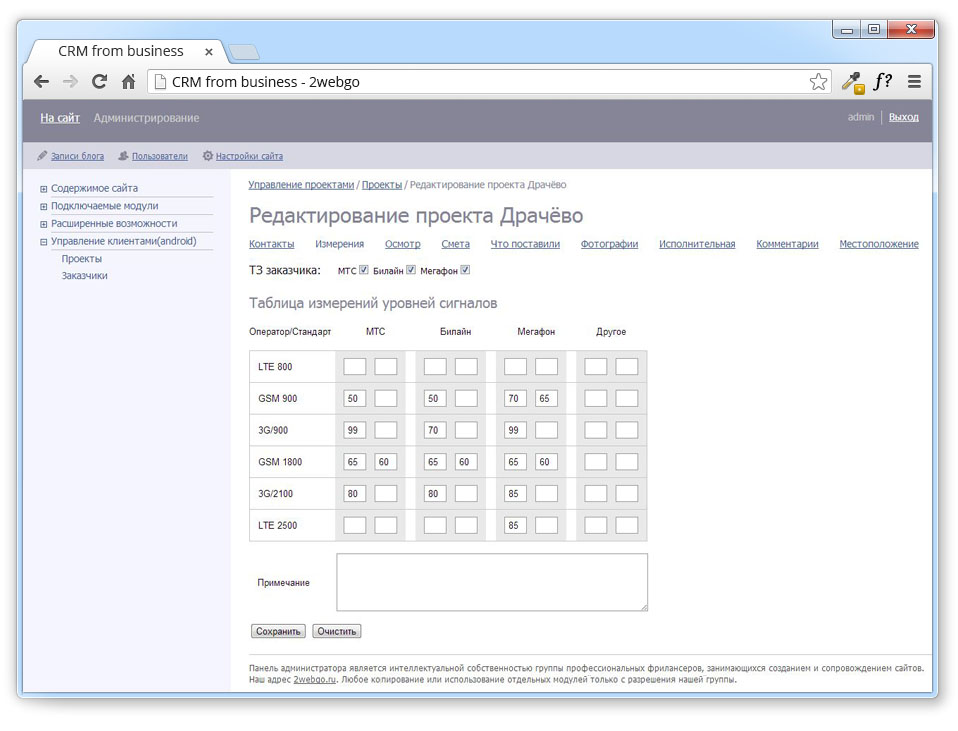The height and width of the screenshot is (731, 958).
Task: Open Проекты in the sidebar
Action: tap(81, 259)
